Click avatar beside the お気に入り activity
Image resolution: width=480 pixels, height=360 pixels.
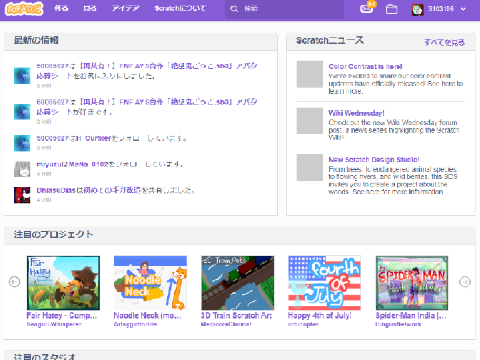tap(22, 76)
